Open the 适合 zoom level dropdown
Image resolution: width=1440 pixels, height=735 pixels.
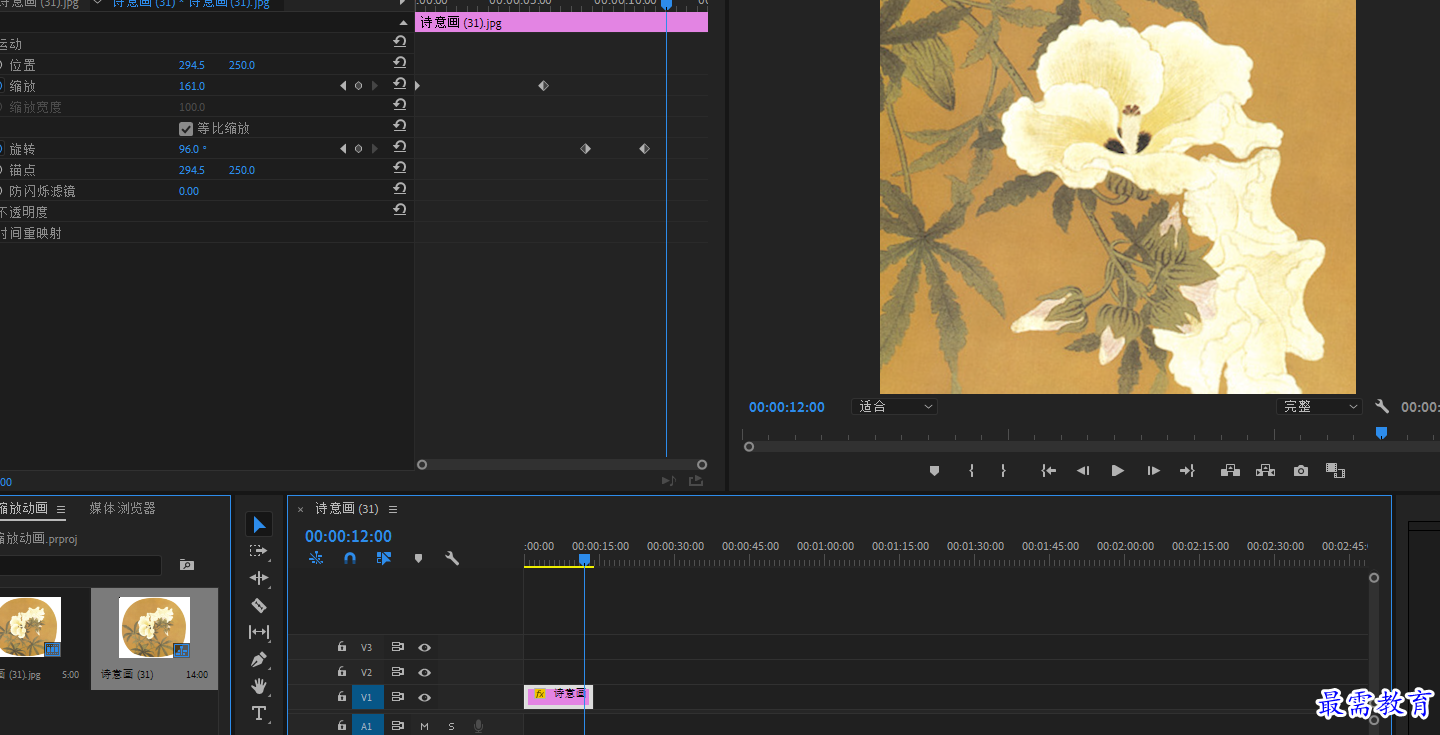coord(894,407)
